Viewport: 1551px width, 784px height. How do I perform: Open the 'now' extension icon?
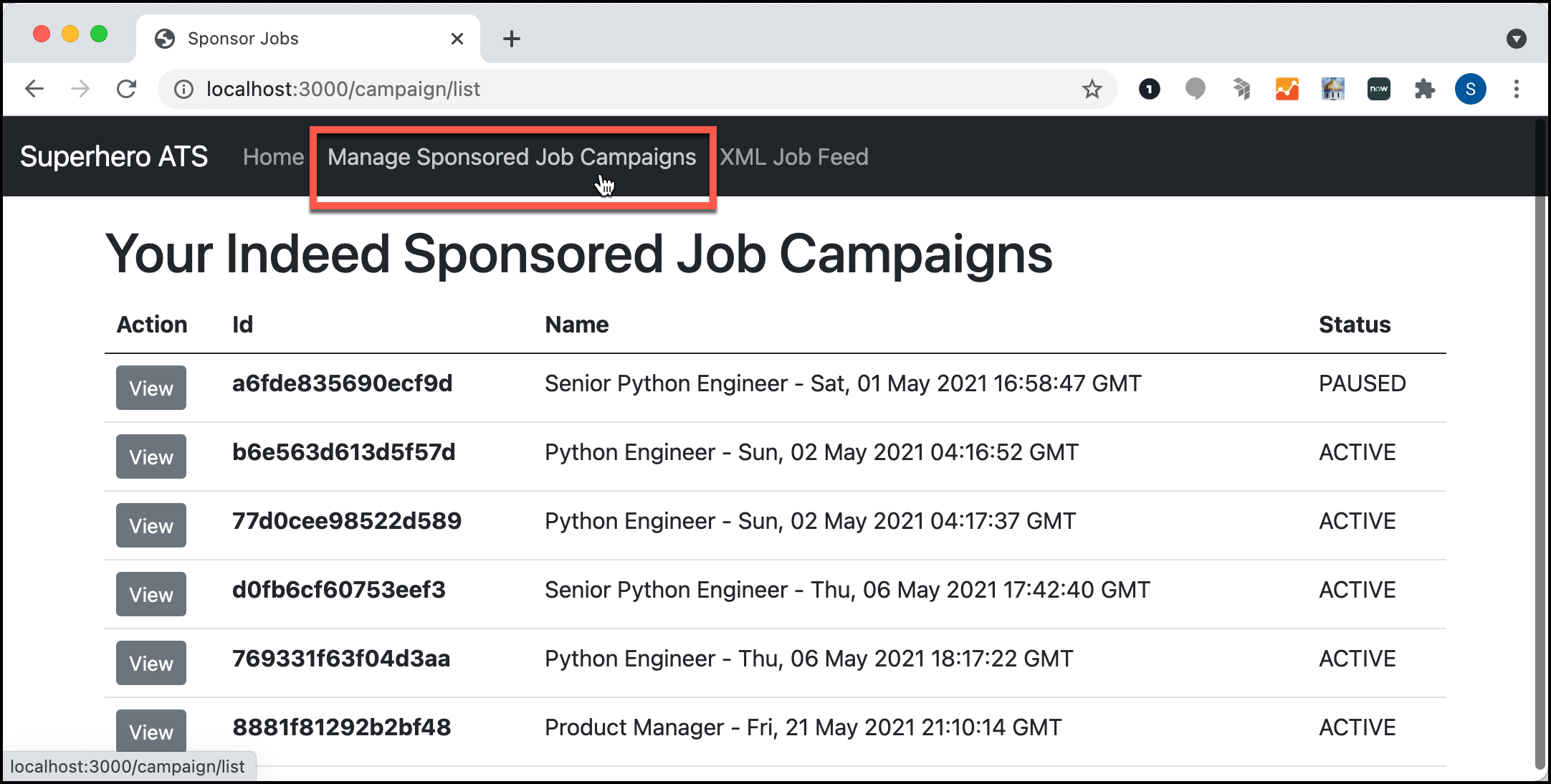pyautogui.click(x=1379, y=89)
